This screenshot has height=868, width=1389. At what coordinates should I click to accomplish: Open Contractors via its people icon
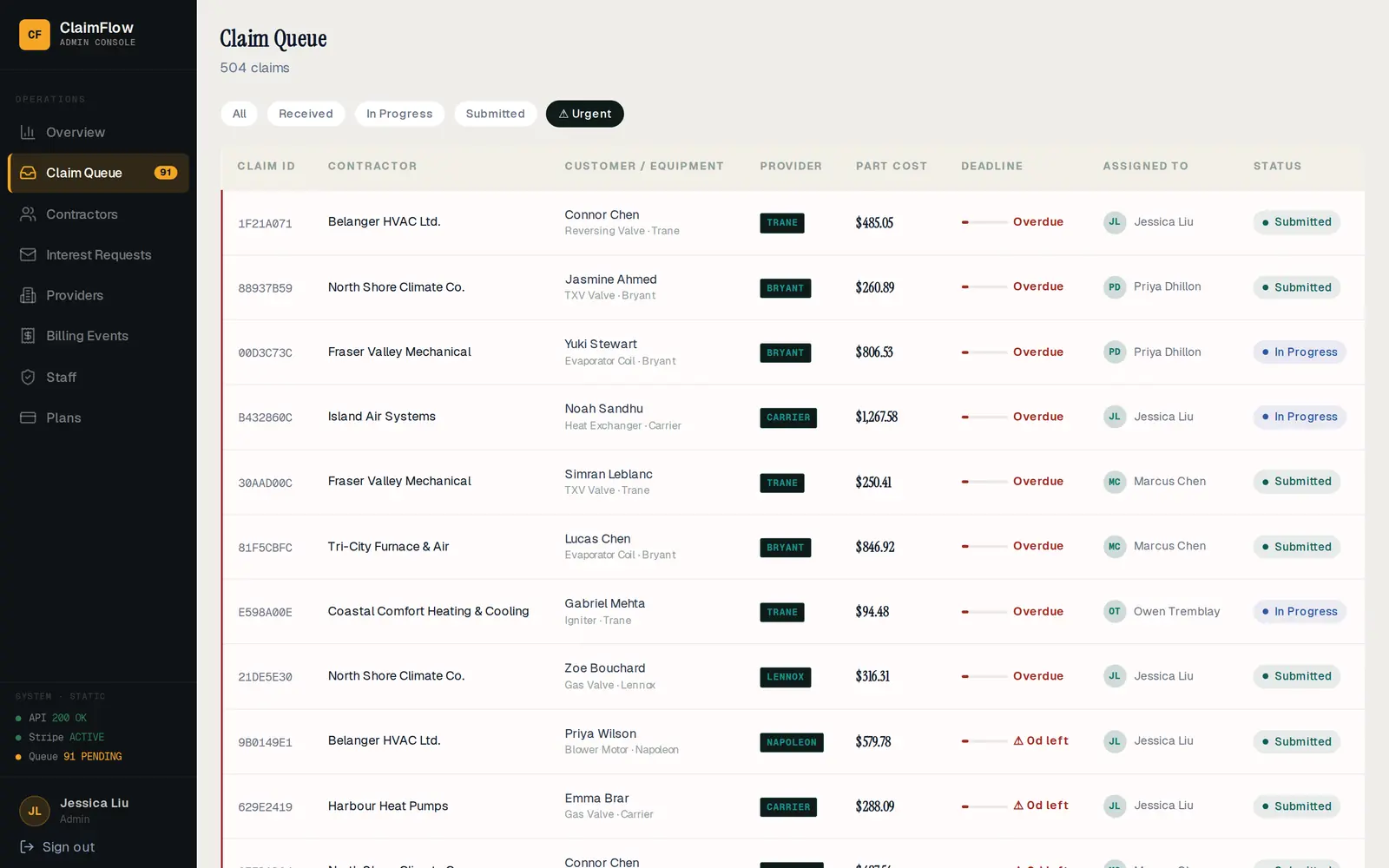pyautogui.click(x=28, y=214)
